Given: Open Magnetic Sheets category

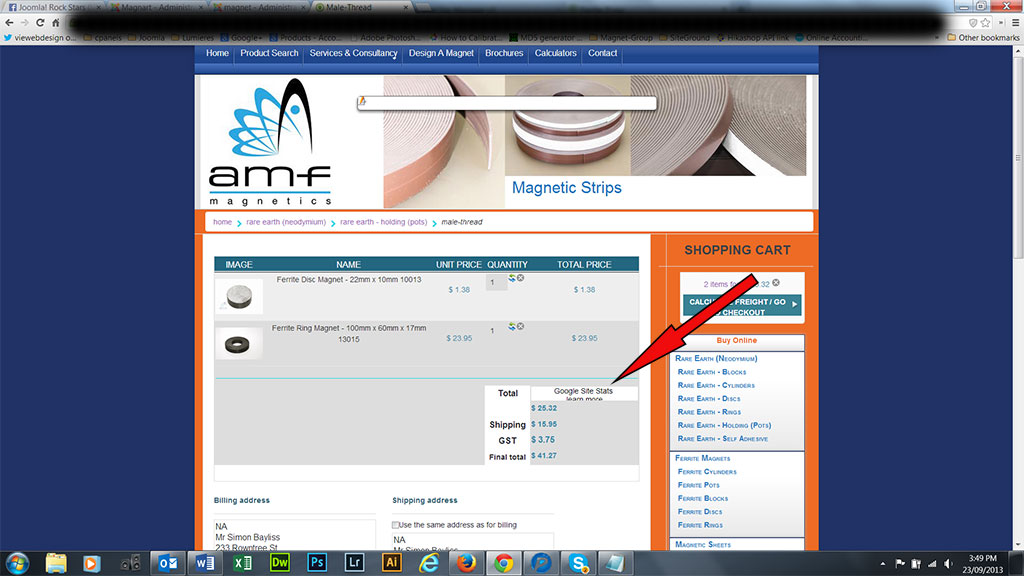Looking at the screenshot, I should pyautogui.click(x=703, y=545).
